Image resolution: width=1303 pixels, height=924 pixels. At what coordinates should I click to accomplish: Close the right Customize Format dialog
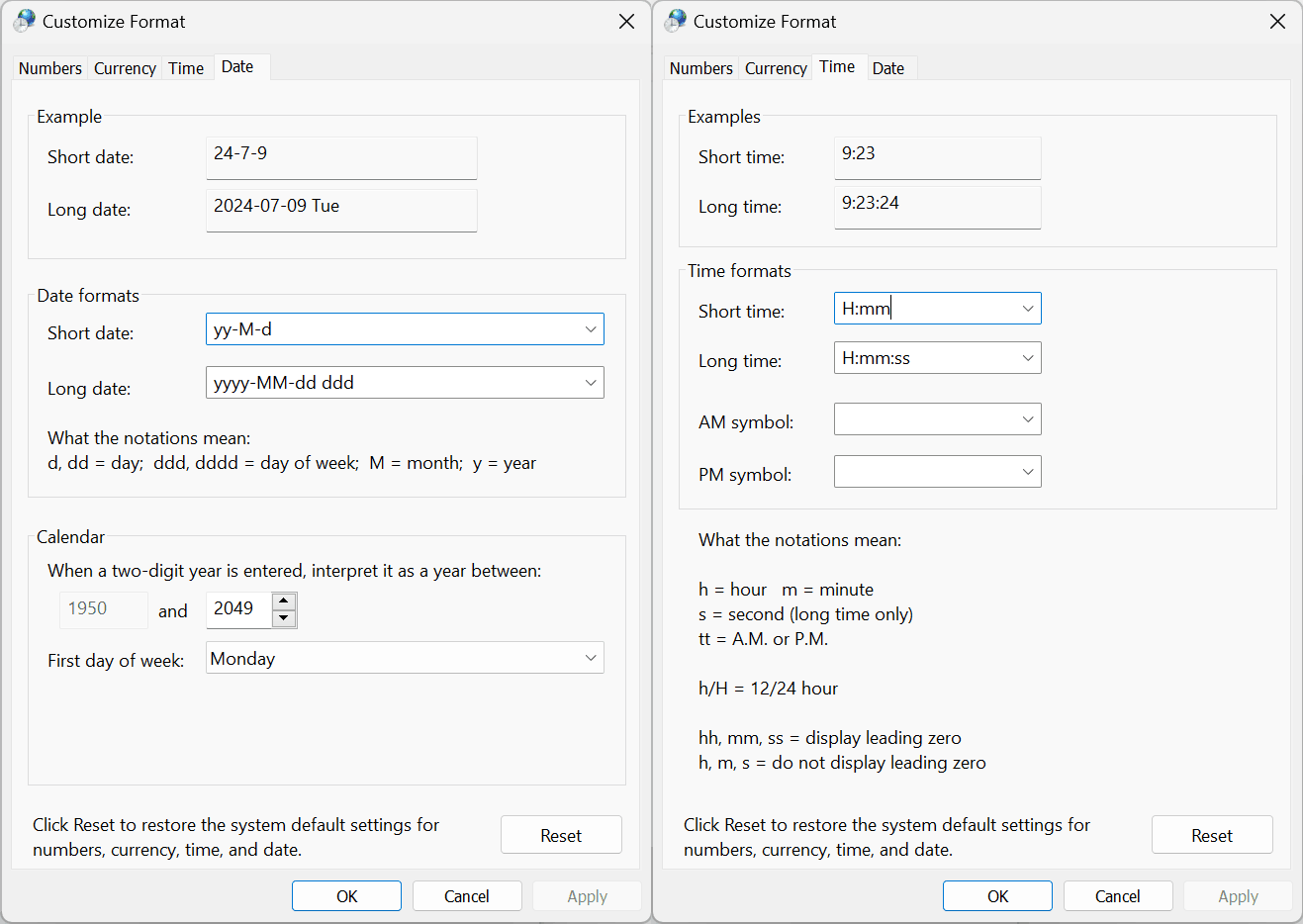1277,22
